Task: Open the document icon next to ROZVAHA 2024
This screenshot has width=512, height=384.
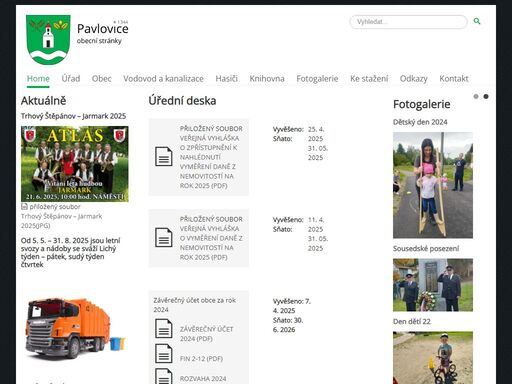Action: (x=164, y=377)
